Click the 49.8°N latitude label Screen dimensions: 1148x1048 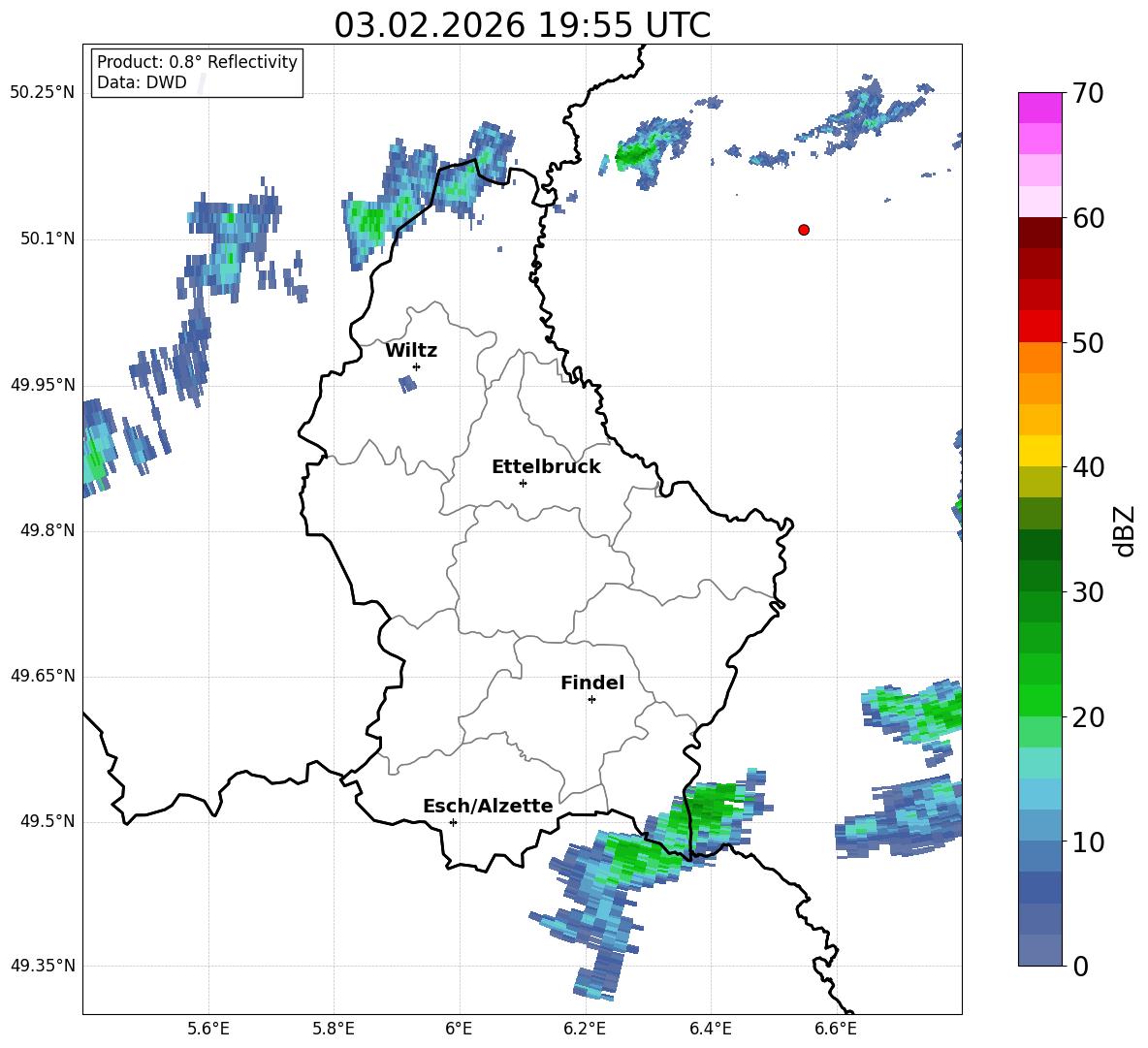pyautogui.click(x=48, y=530)
